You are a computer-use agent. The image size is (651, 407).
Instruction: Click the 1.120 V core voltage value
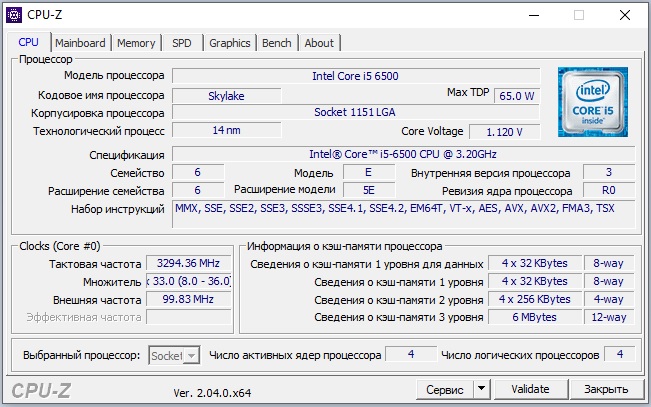click(x=504, y=132)
